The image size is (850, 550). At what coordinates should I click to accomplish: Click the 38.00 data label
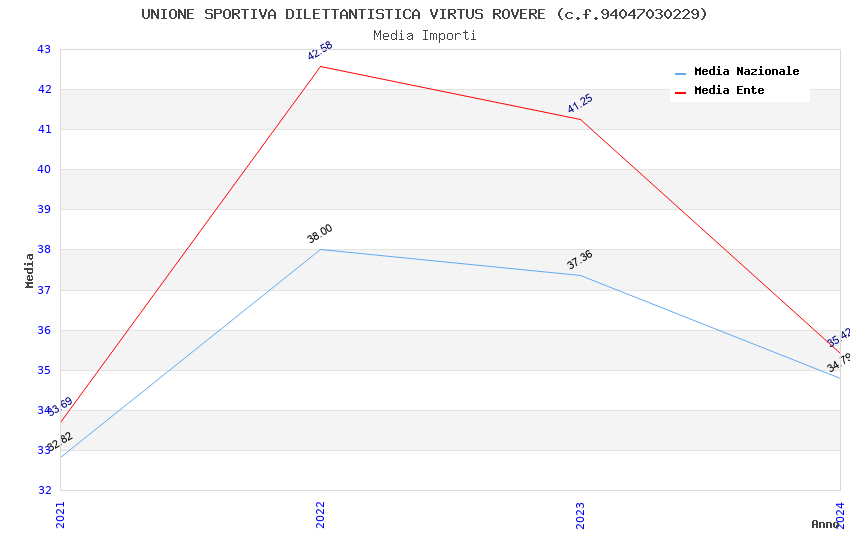pos(320,234)
